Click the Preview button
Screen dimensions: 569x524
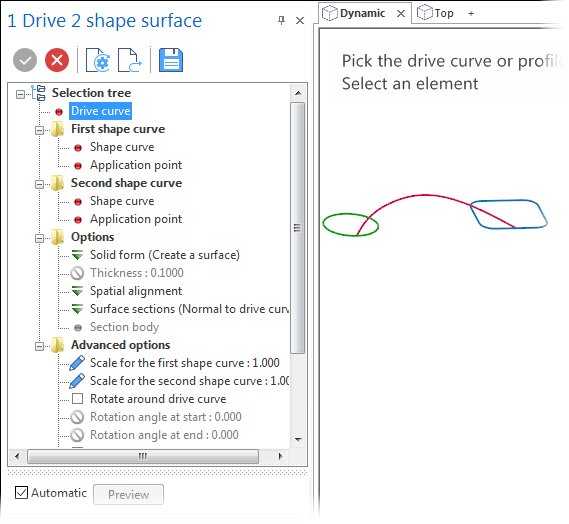pos(128,494)
